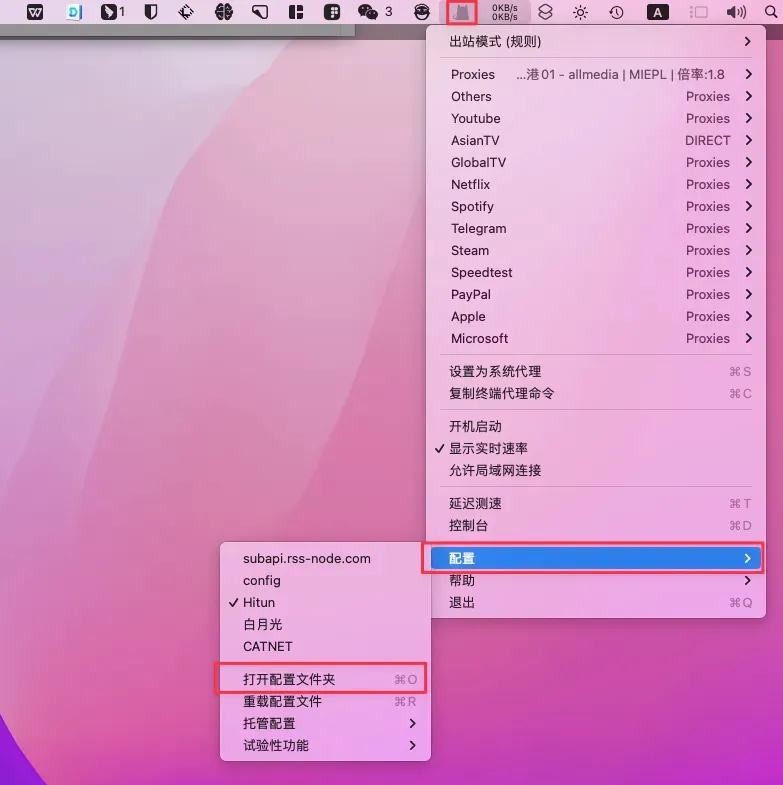Open the tag-shaped menu bar icon
Screen dimensions: 783x785
point(260,12)
